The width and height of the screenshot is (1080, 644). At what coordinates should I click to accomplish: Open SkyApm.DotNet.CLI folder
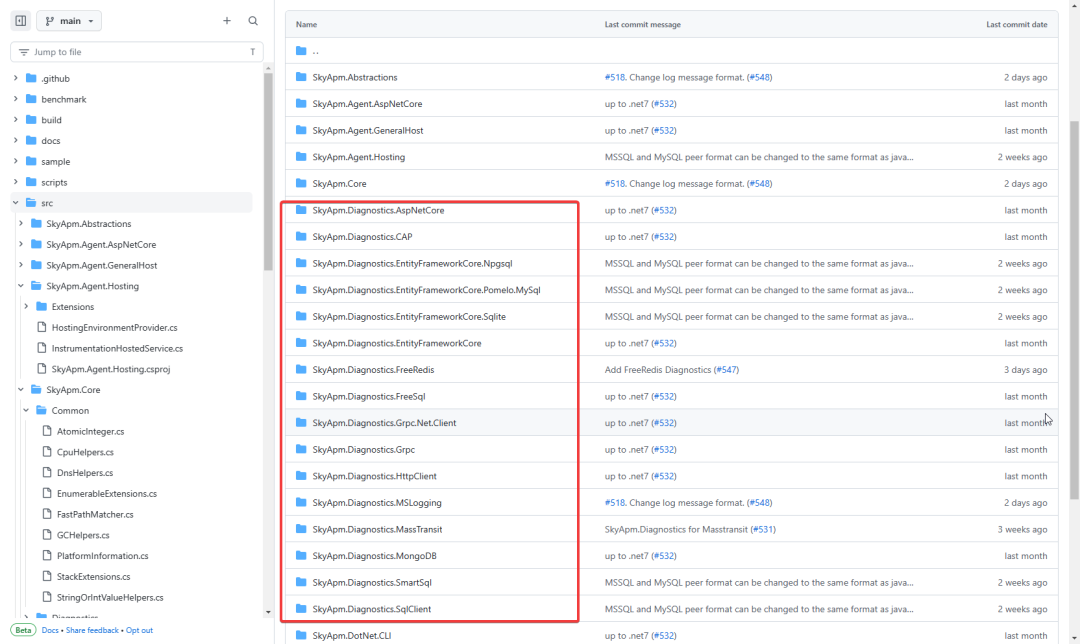pos(351,636)
